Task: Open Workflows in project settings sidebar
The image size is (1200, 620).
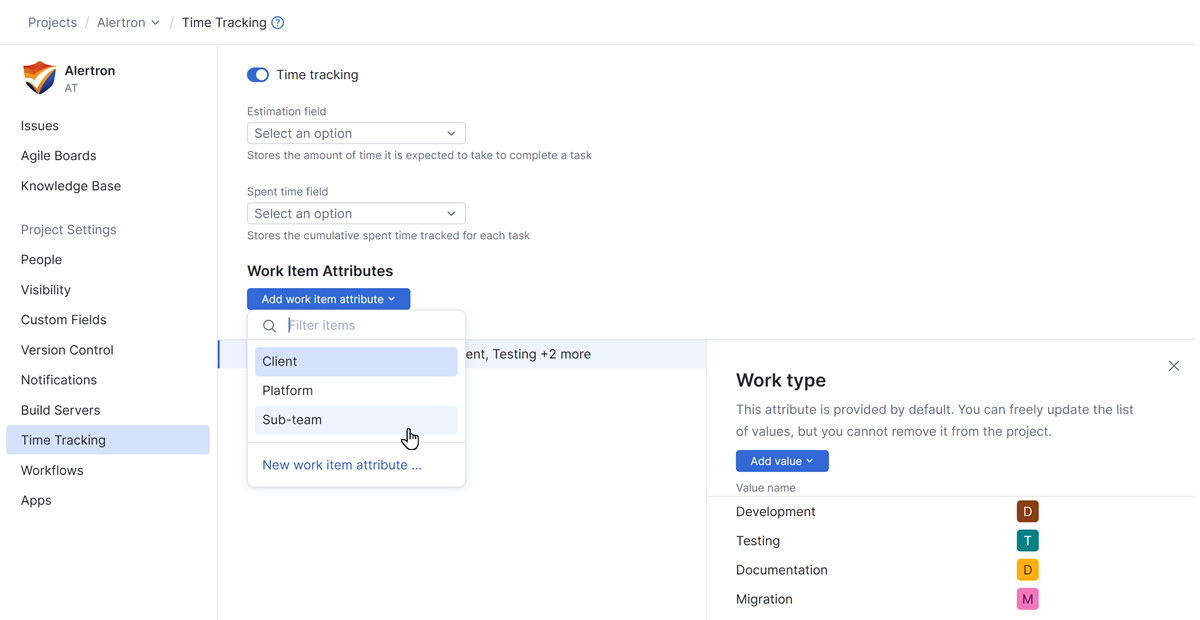Action: point(52,470)
